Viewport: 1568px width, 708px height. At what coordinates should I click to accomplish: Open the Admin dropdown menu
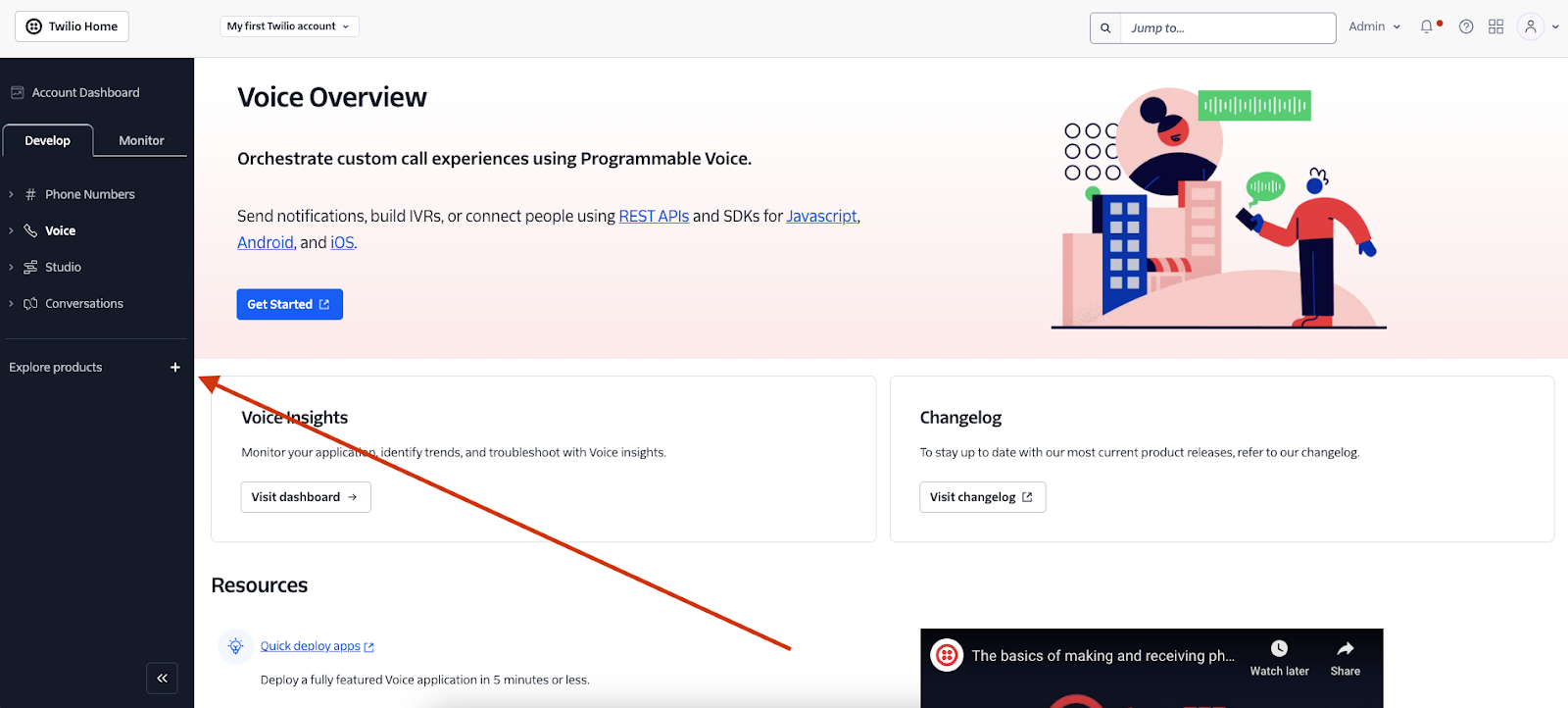[x=1372, y=26]
